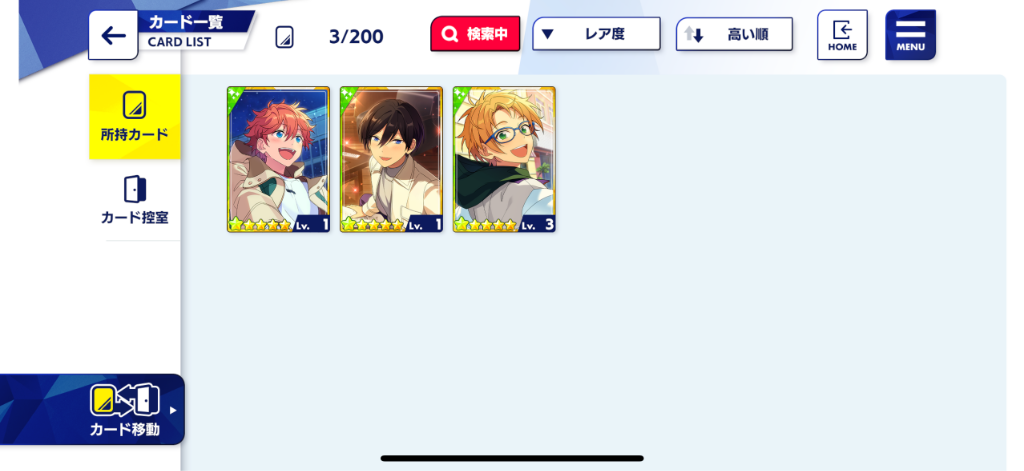Screen dimensions: 1024x471
Task: Select the 所持カード card icon
Action: point(135,105)
